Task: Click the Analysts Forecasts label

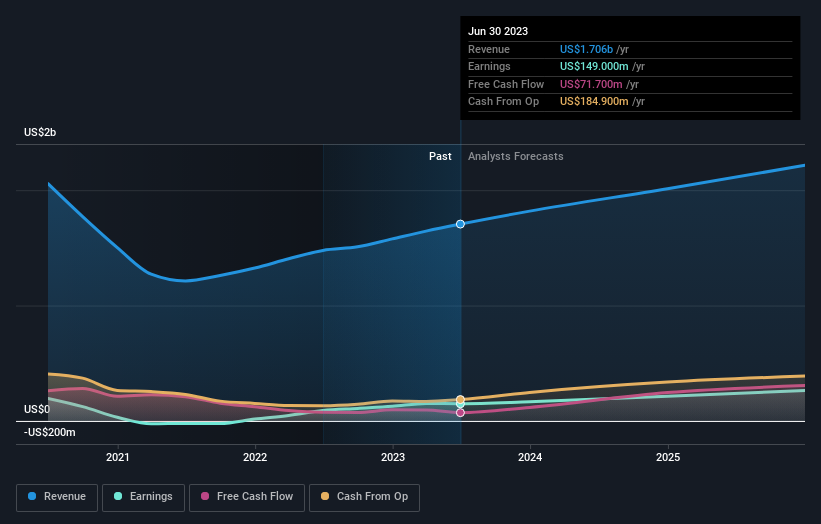Action: [x=516, y=156]
